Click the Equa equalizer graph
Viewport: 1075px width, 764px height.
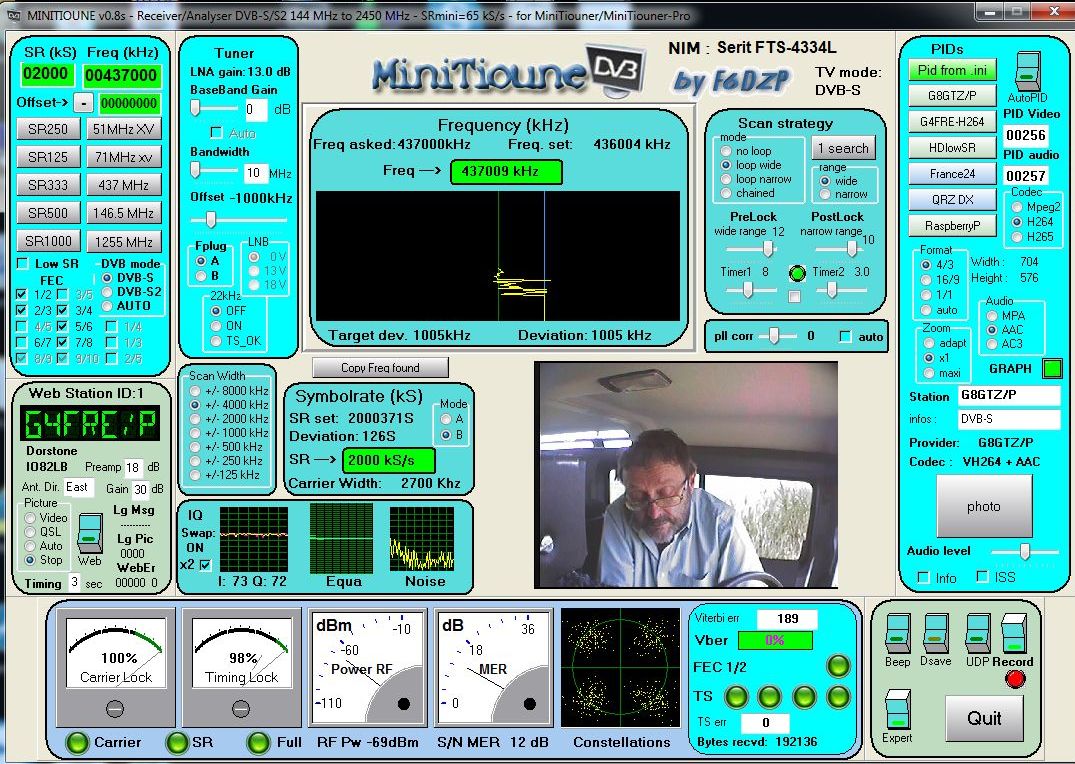click(x=341, y=539)
